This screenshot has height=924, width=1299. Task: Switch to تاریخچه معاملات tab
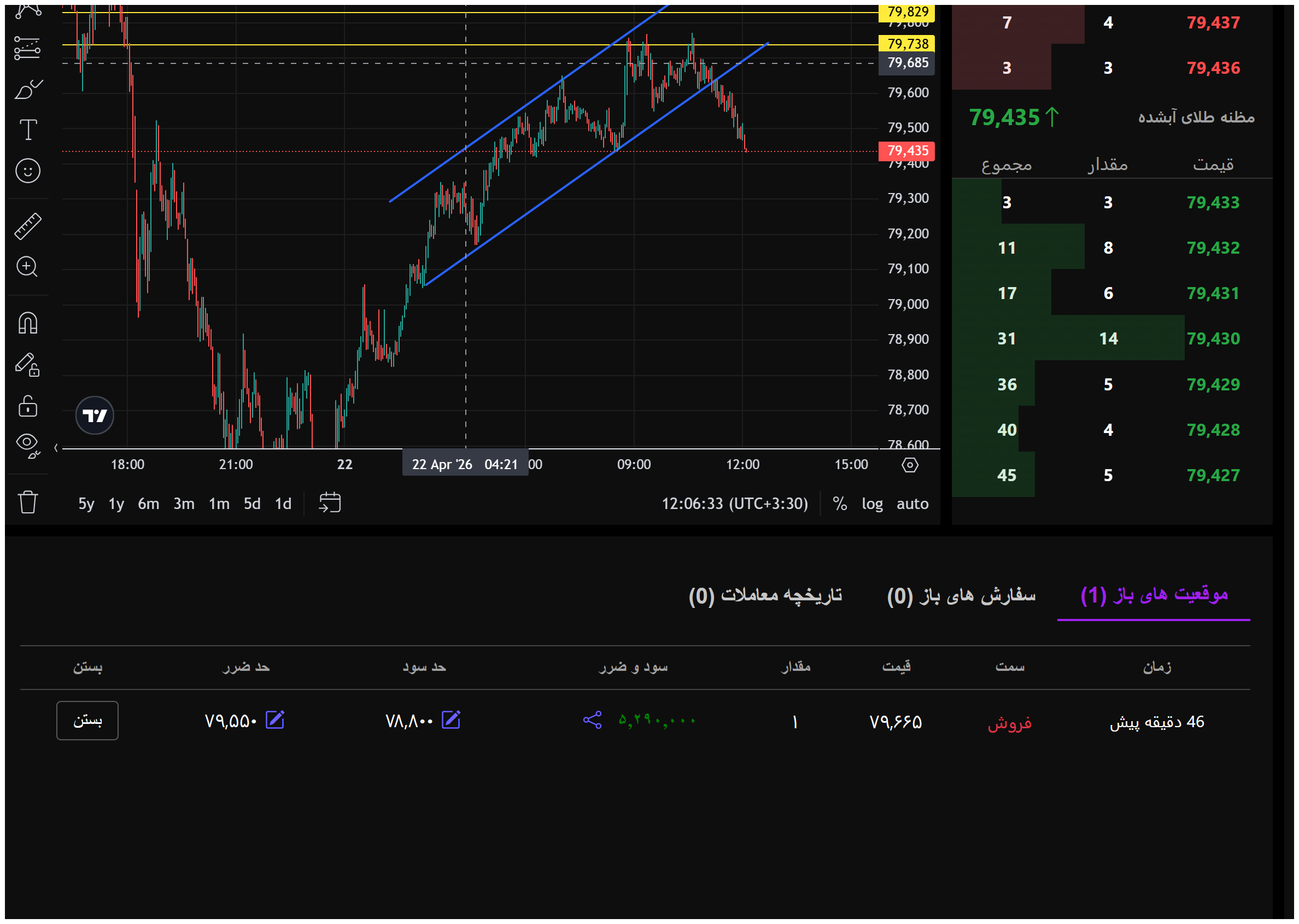coord(765,596)
